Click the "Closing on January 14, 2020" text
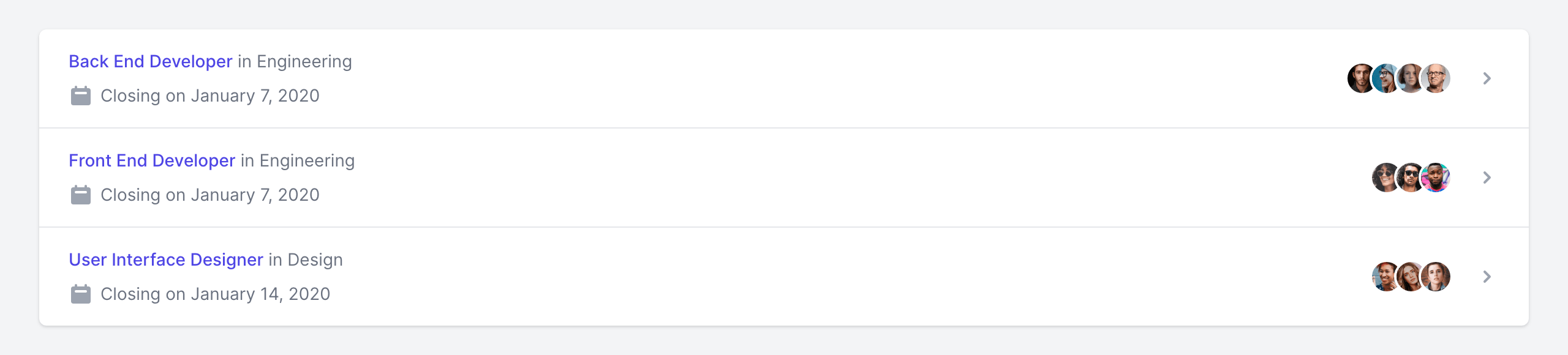 tap(215, 294)
